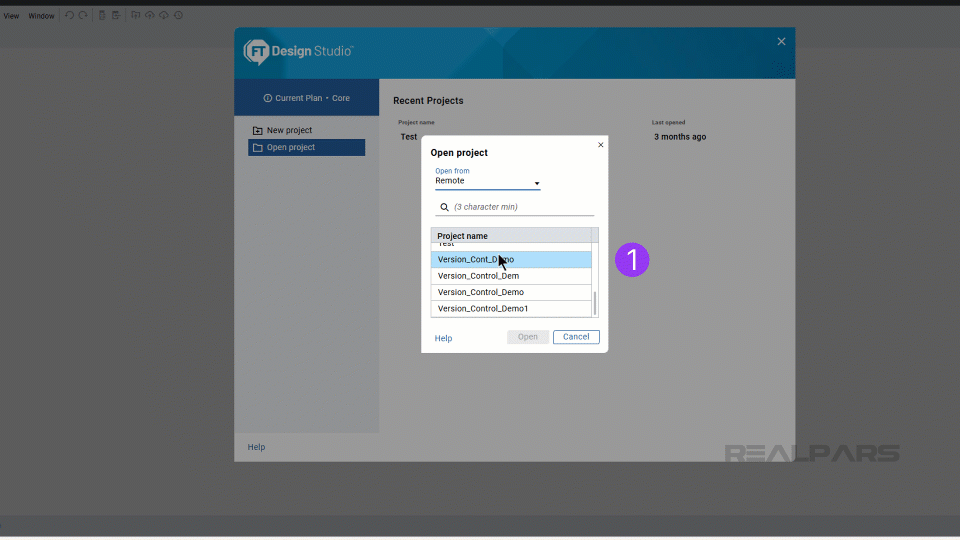The height and width of the screenshot is (540, 960).
Task: Select Version_Control_Dem in project list
Action: tap(511, 276)
